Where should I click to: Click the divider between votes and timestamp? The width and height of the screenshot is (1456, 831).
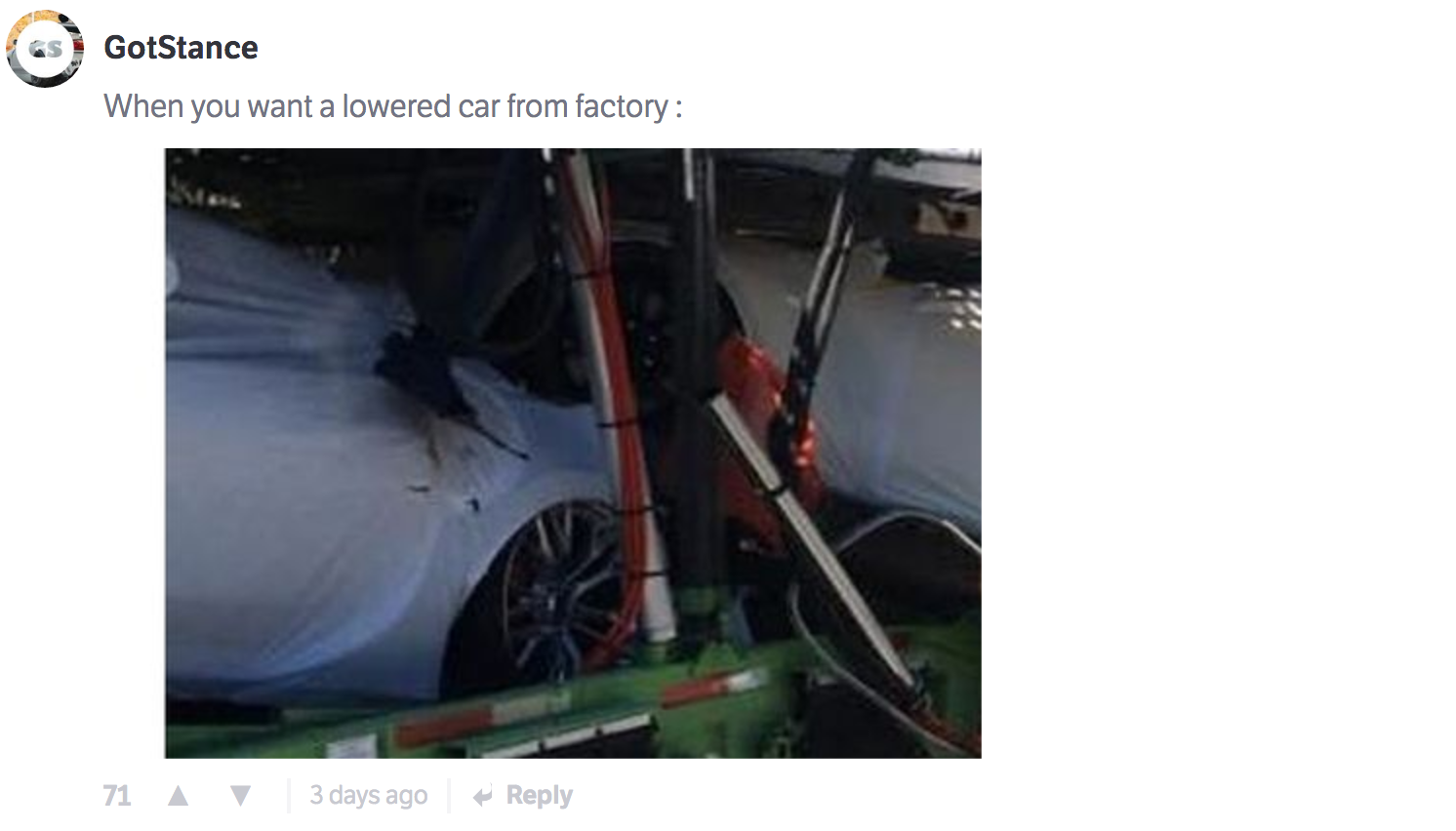[x=289, y=796]
